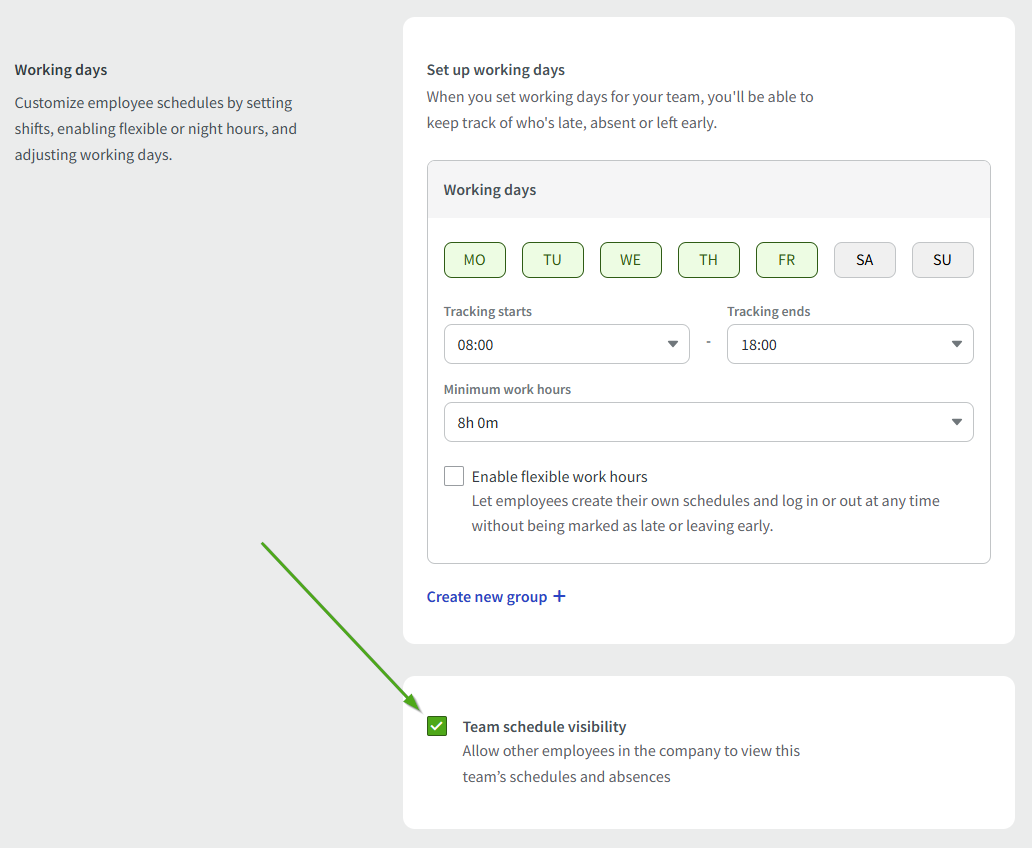
Task: Deselect TH from working days
Action: [708, 260]
